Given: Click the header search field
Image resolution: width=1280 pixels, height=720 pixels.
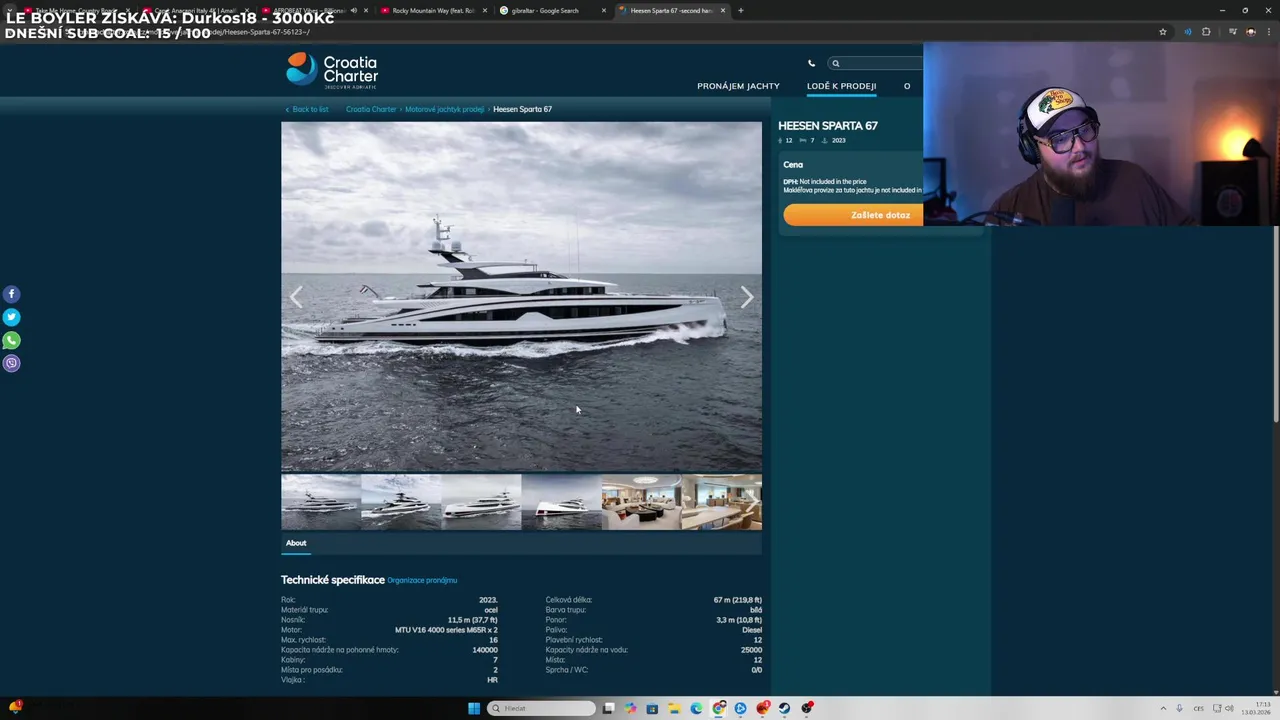Looking at the screenshot, I should tap(876, 63).
